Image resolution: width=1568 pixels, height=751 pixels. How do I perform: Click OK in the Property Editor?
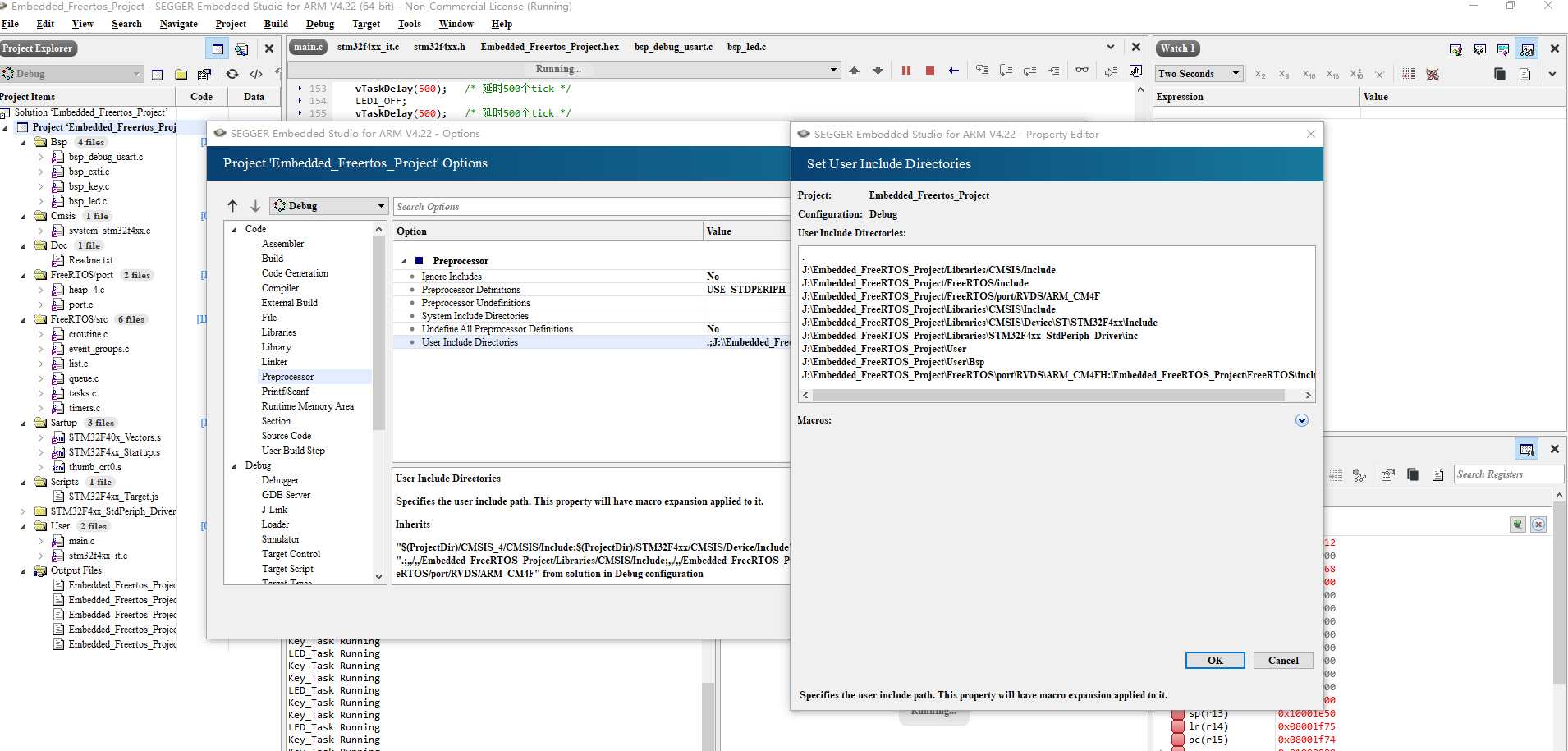(x=1215, y=661)
